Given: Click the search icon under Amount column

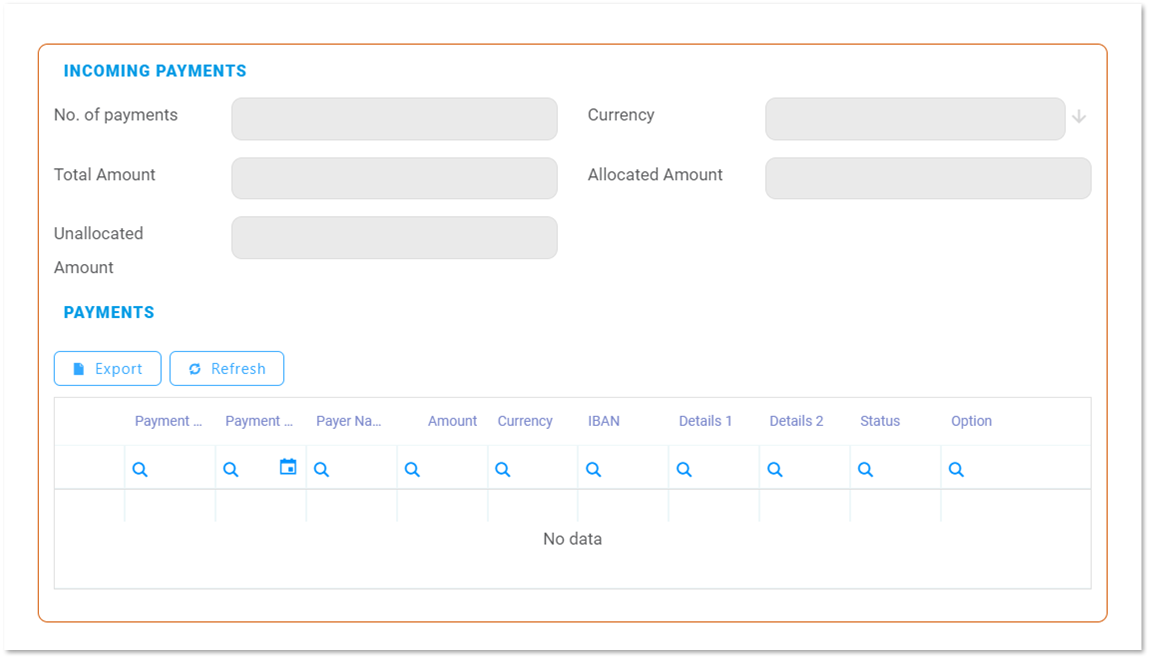Looking at the screenshot, I should [x=412, y=469].
